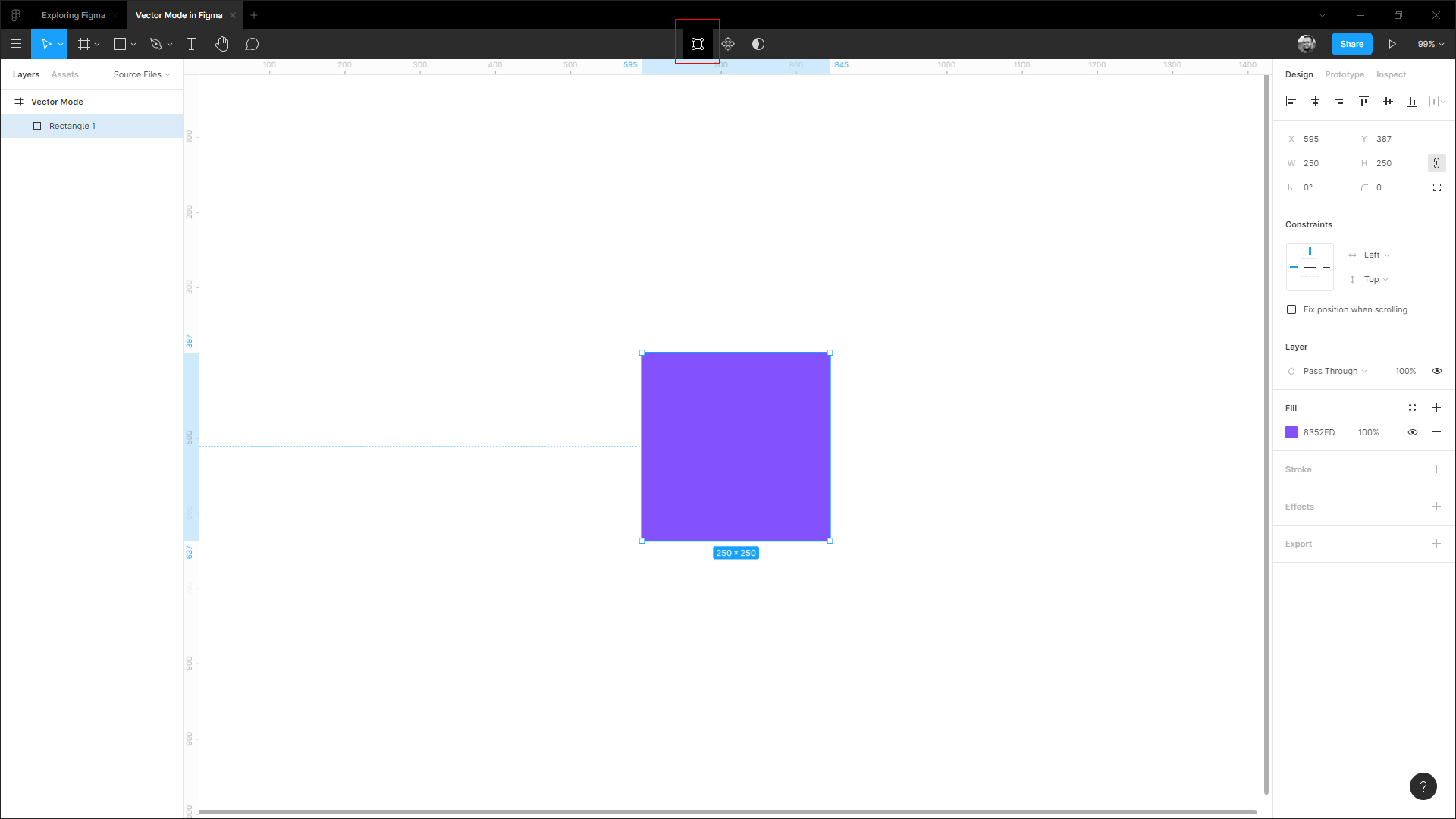Enable Fix position when scrolling
The width and height of the screenshot is (1456, 819).
pyautogui.click(x=1291, y=309)
